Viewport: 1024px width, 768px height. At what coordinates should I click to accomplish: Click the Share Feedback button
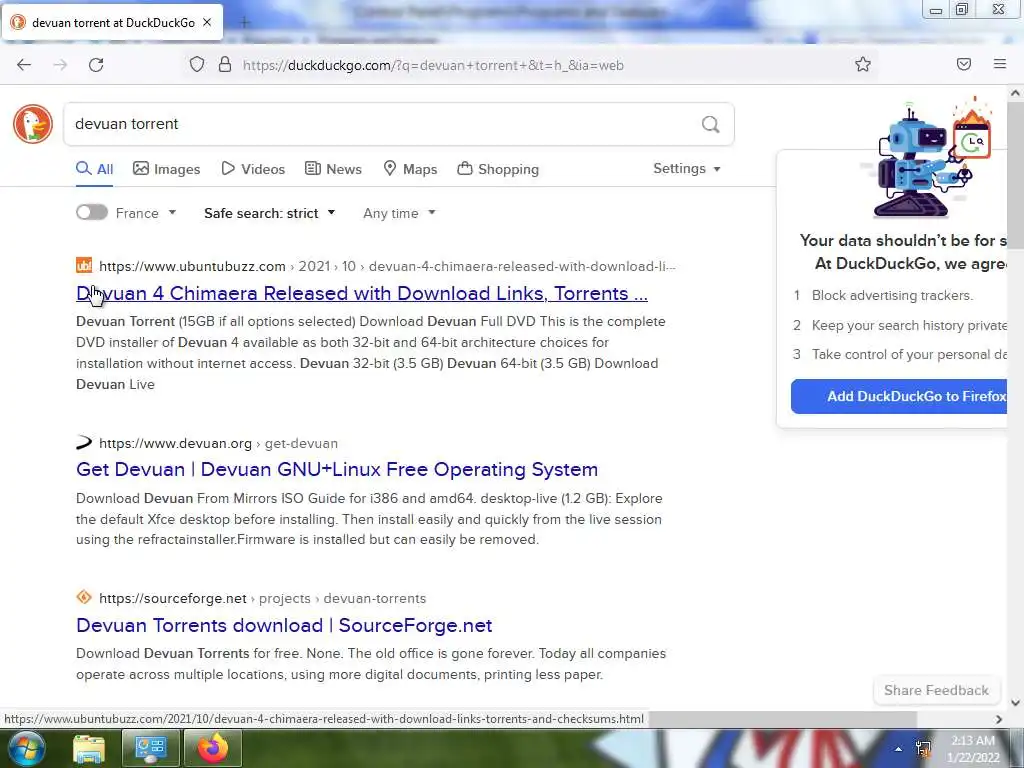pos(936,690)
